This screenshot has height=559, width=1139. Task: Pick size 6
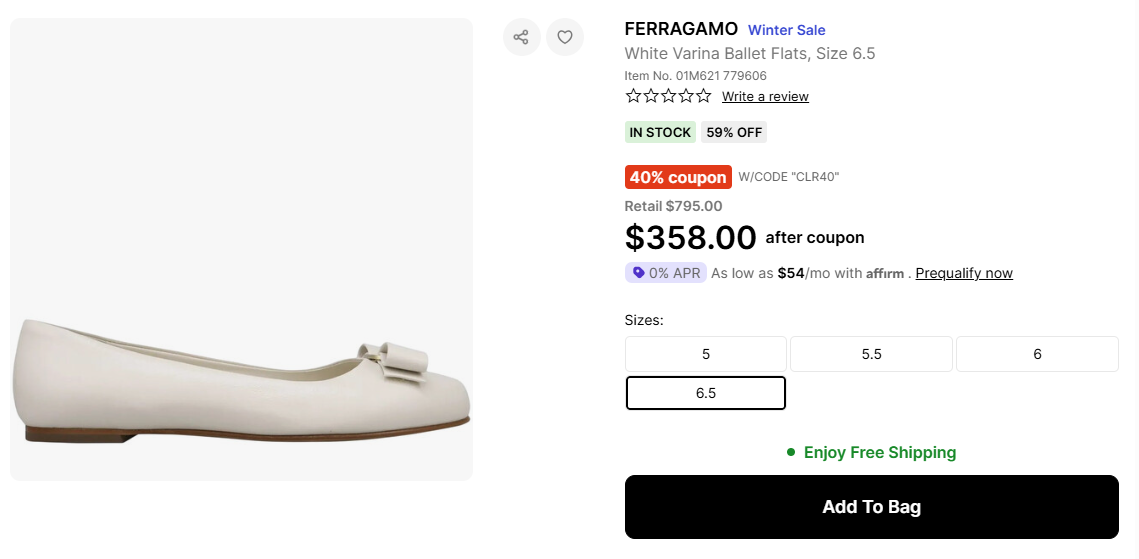[x=1037, y=354]
